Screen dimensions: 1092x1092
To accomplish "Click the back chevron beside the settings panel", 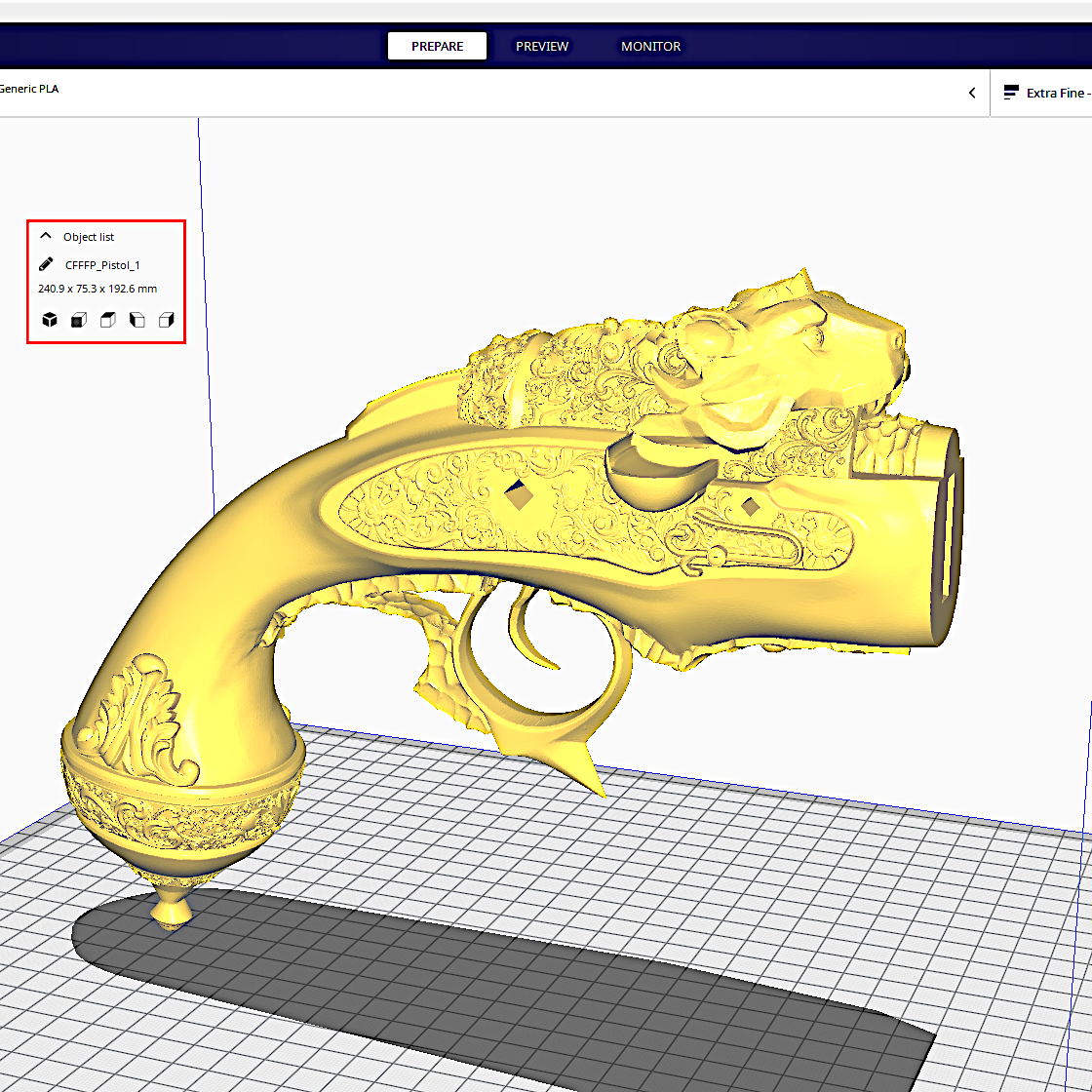I will click(x=971, y=92).
